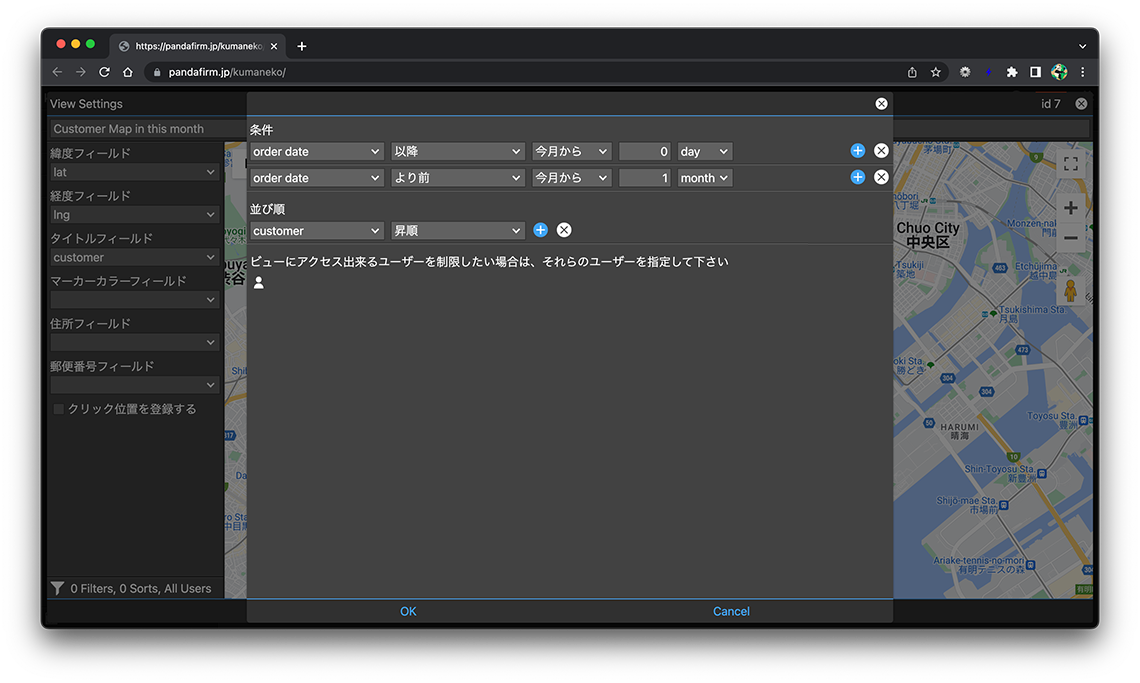The width and height of the screenshot is (1140, 683).
Task: Open the customer sort field dropdown
Action: tap(316, 231)
